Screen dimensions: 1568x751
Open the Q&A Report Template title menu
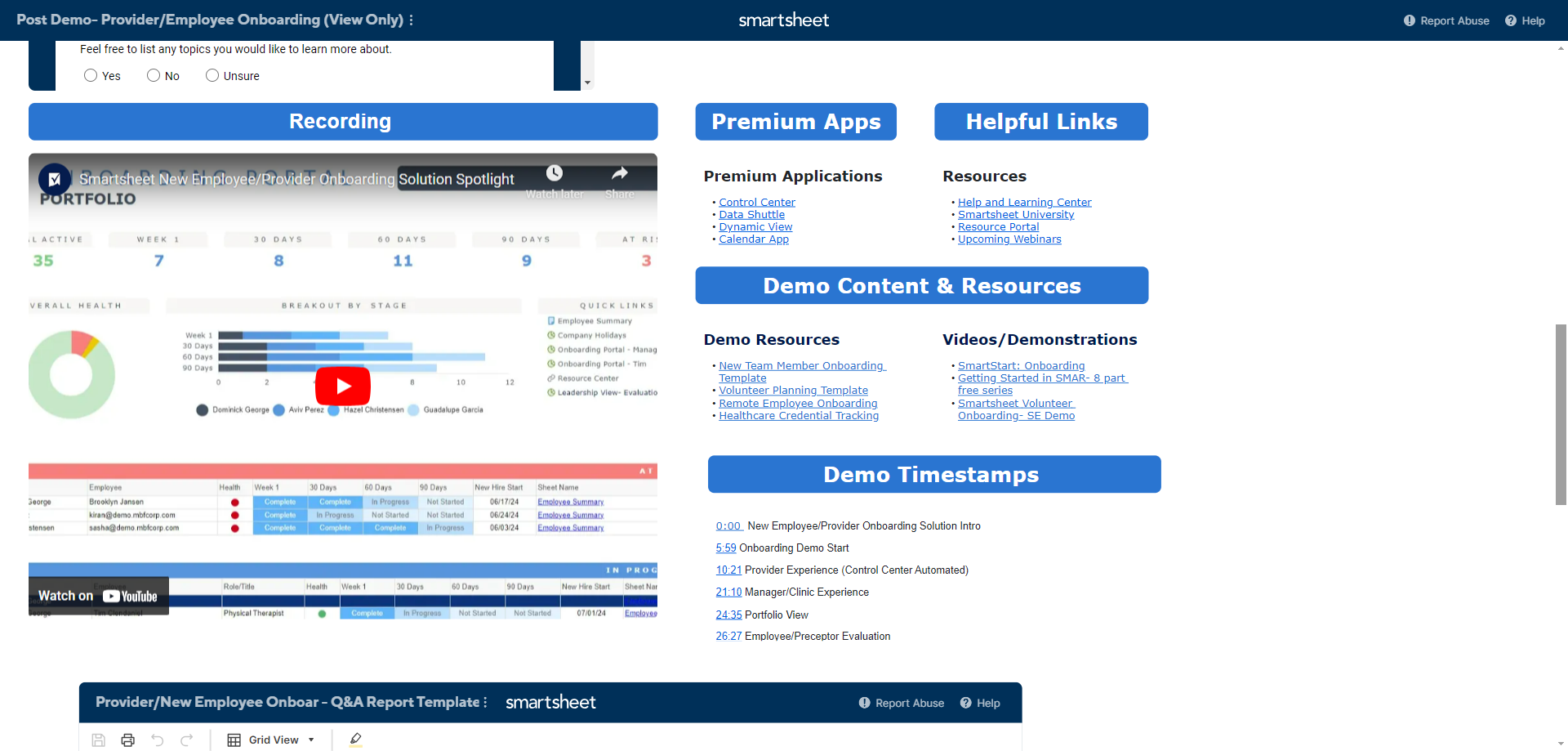[x=485, y=702]
